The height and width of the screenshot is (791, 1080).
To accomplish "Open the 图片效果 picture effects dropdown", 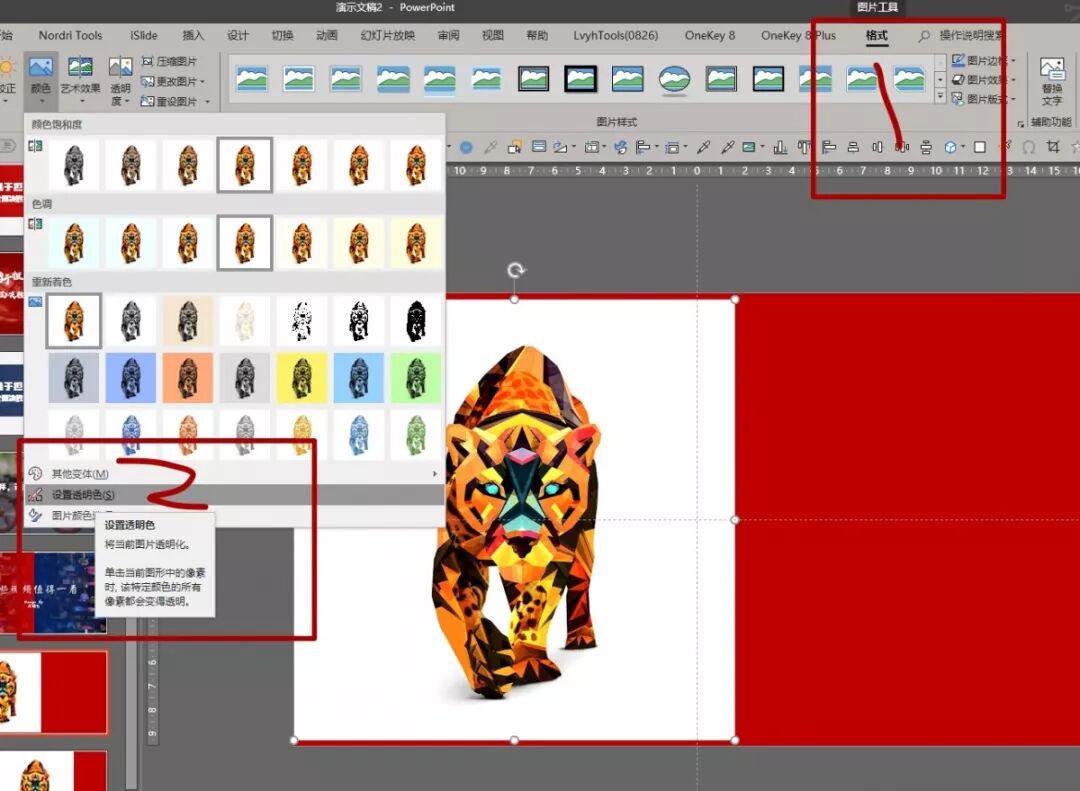I will click(x=984, y=80).
